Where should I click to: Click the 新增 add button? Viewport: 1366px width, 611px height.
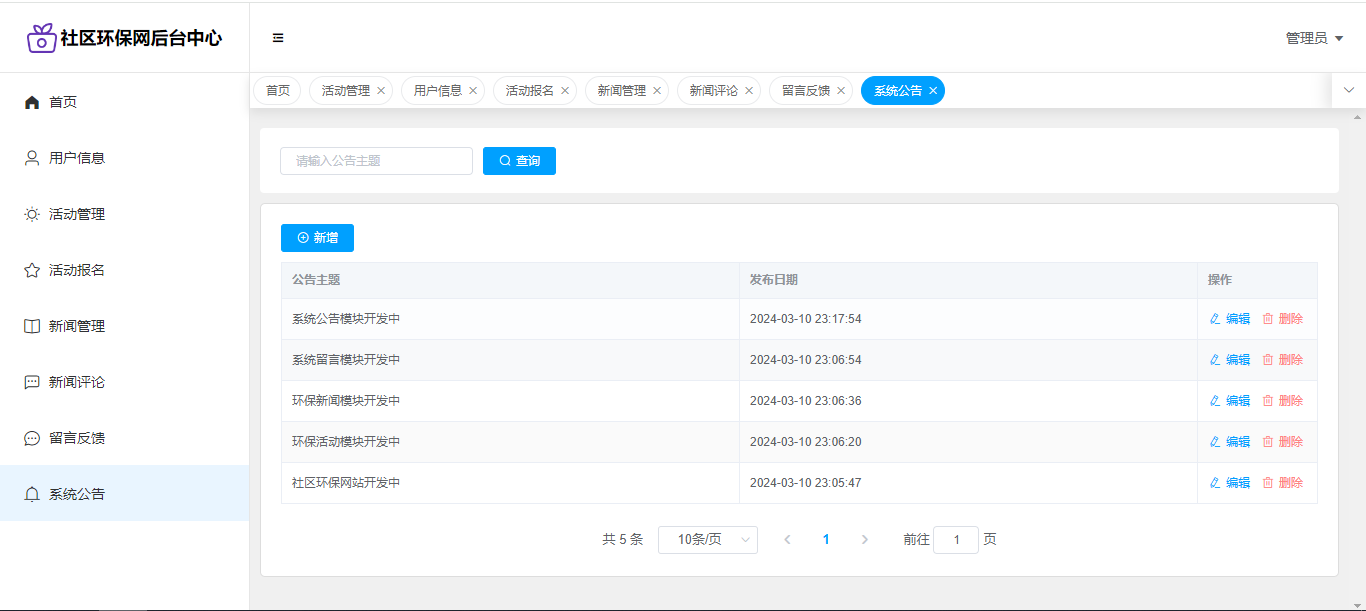pos(317,238)
